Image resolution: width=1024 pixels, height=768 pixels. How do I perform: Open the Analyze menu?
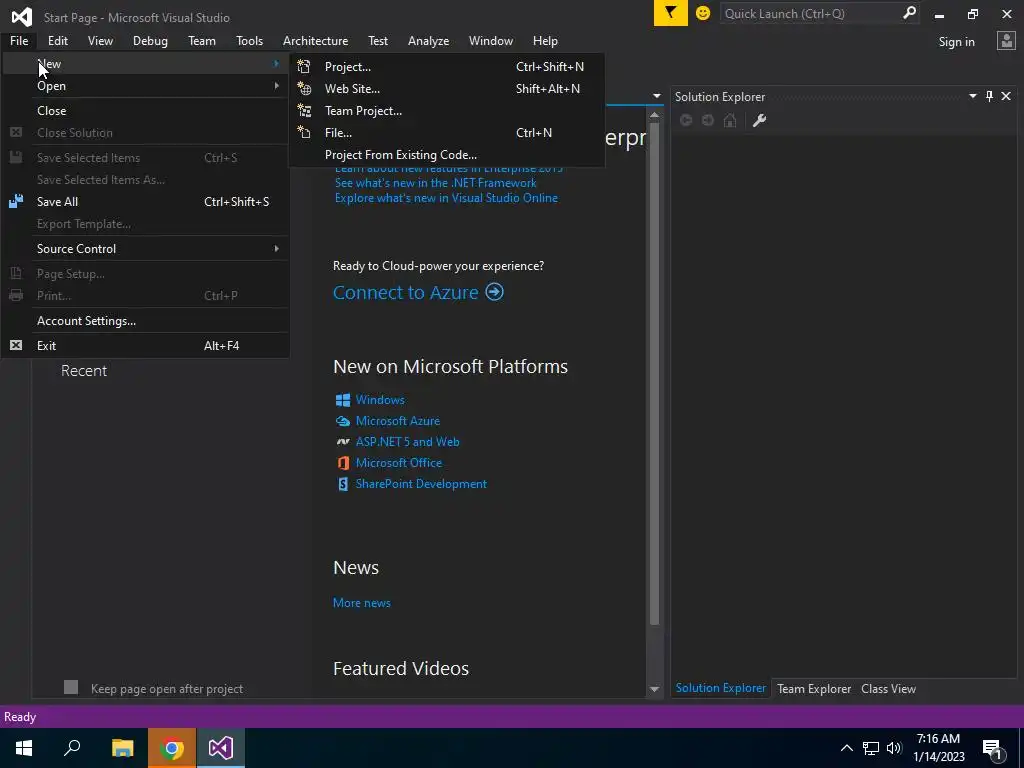pos(428,40)
